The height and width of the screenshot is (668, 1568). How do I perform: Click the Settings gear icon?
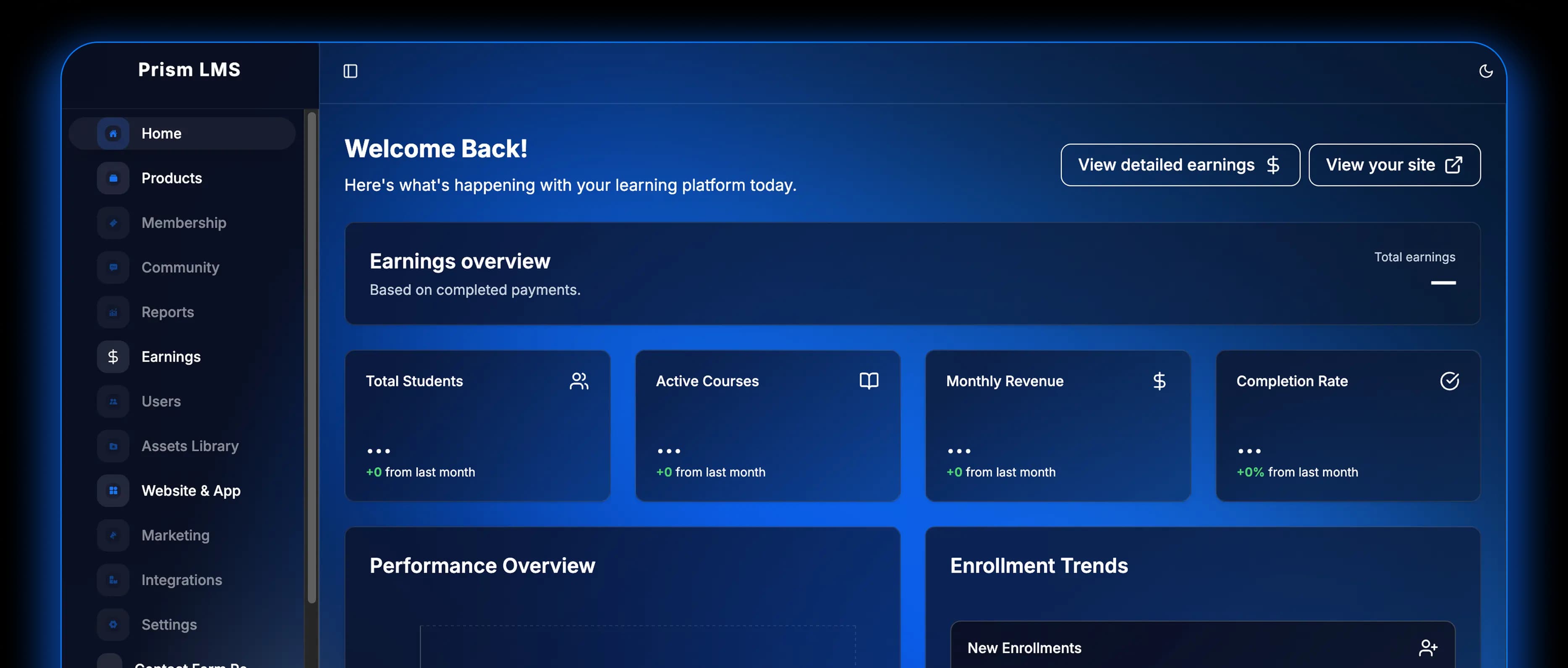point(113,625)
